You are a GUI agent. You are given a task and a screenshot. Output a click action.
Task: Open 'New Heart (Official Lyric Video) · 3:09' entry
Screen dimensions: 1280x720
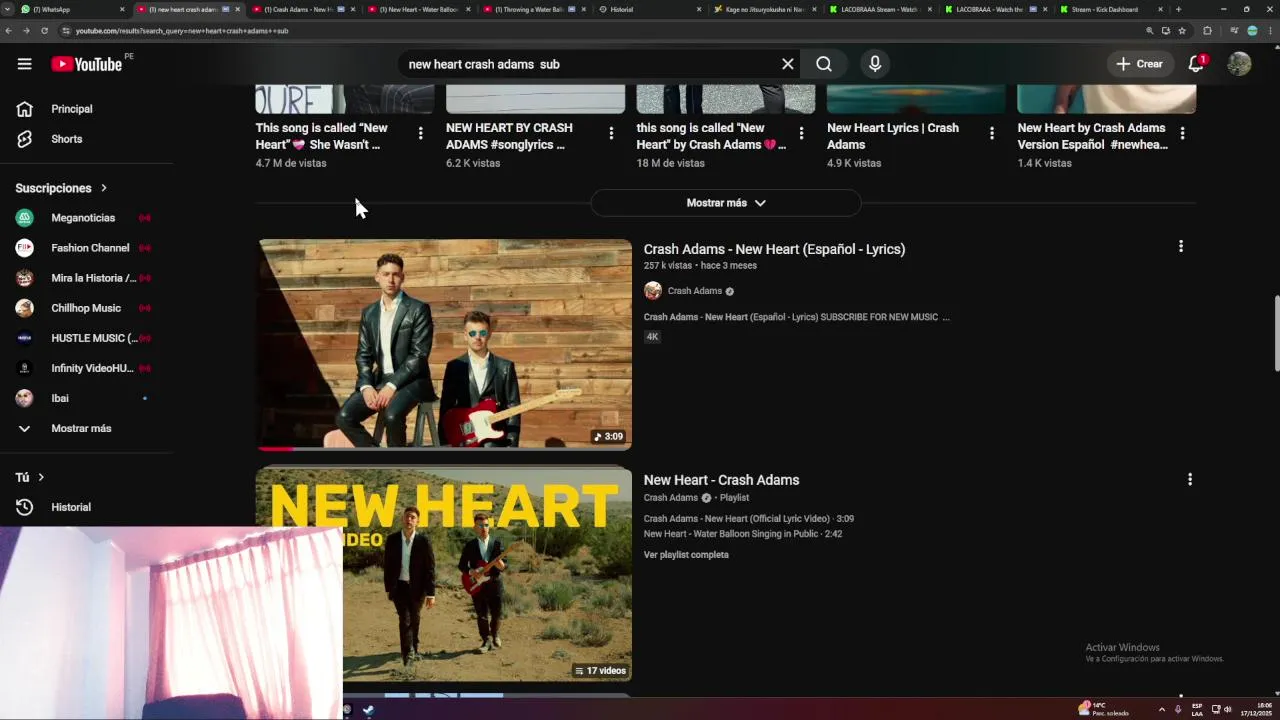(749, 519)
